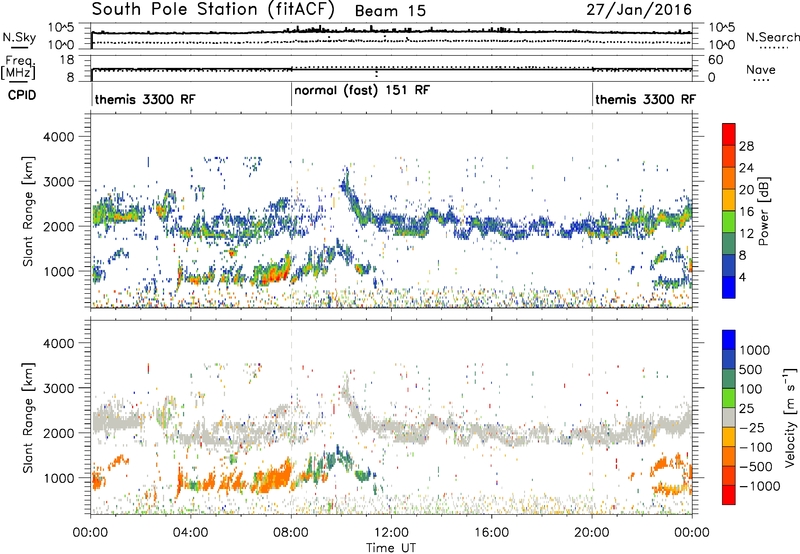Pick the red segment below -1000 on Velocity colorbar

[729, 495]
